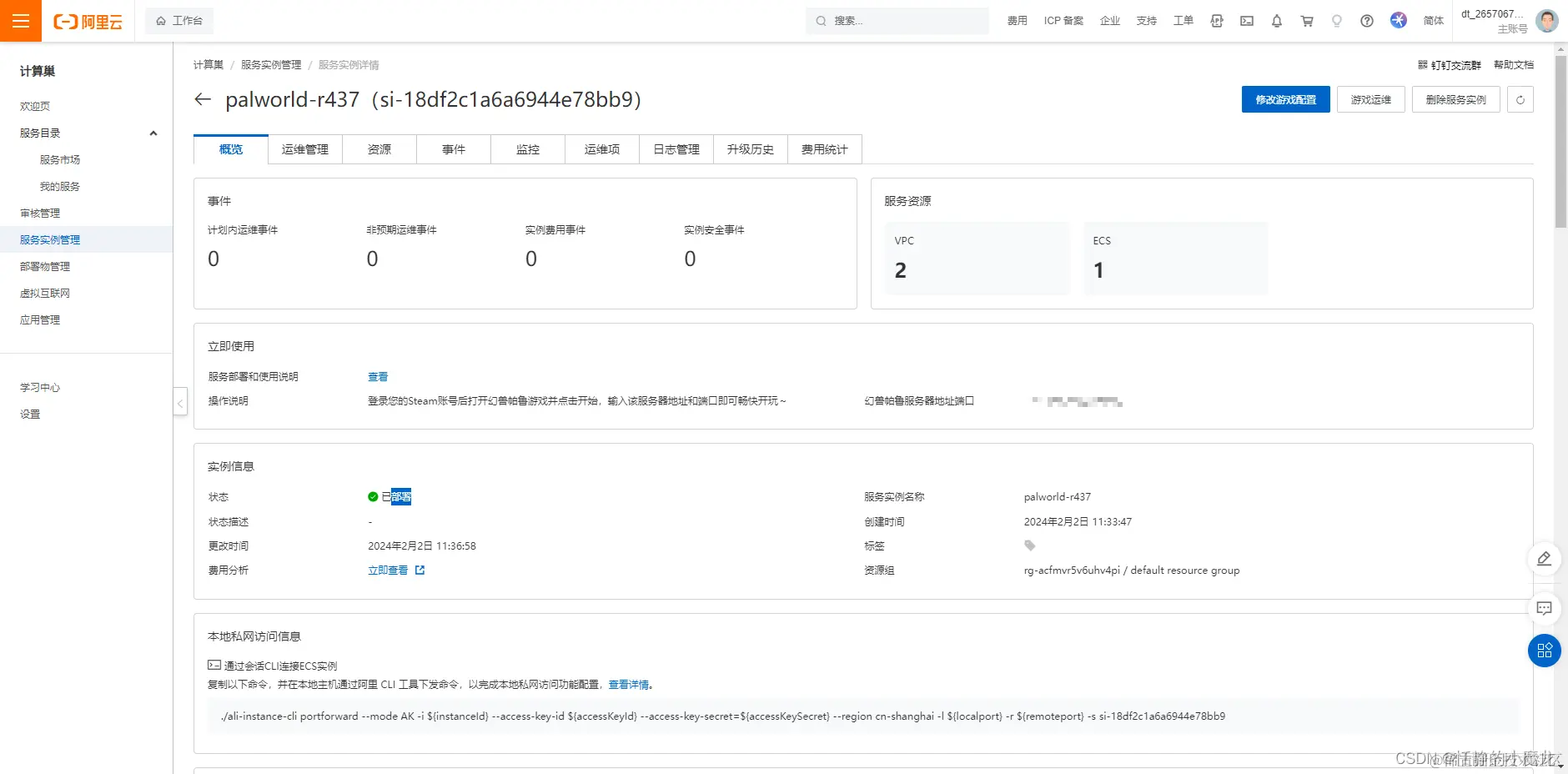Open the shopping cart icon

point(1307,21)
